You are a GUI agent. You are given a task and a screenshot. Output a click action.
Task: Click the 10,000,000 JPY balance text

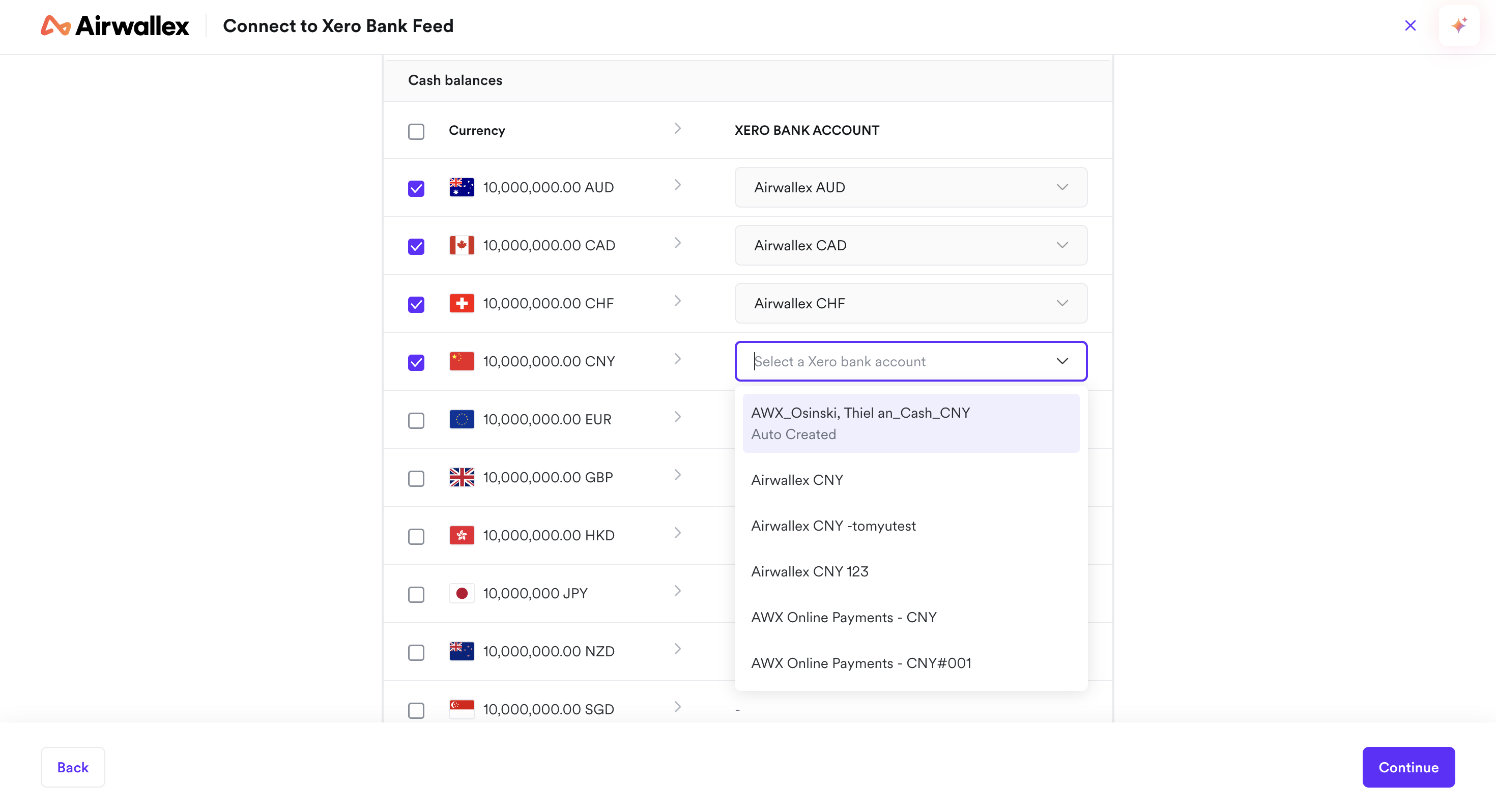pos(535,594)
